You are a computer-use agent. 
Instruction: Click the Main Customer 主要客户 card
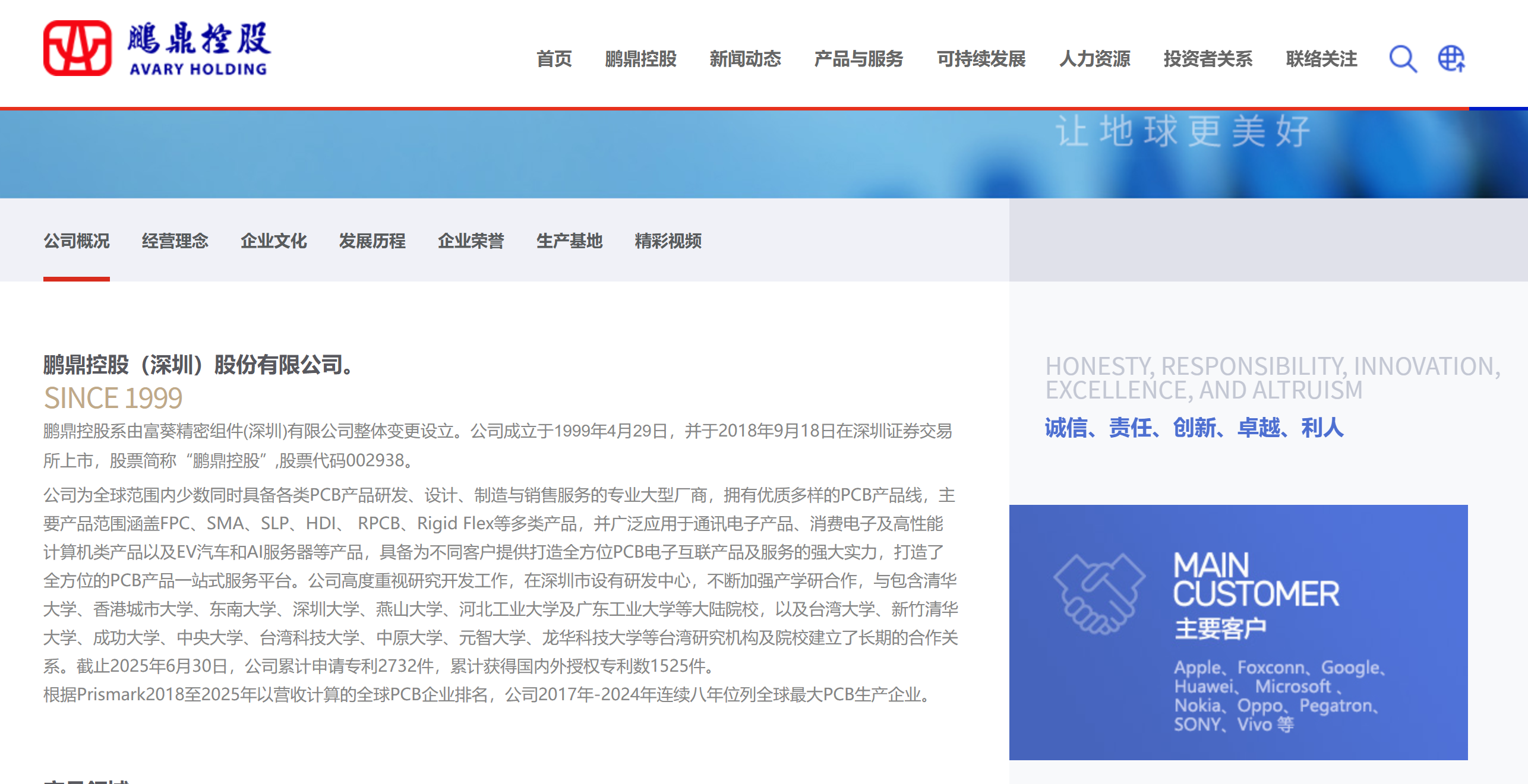point(1238,632)
